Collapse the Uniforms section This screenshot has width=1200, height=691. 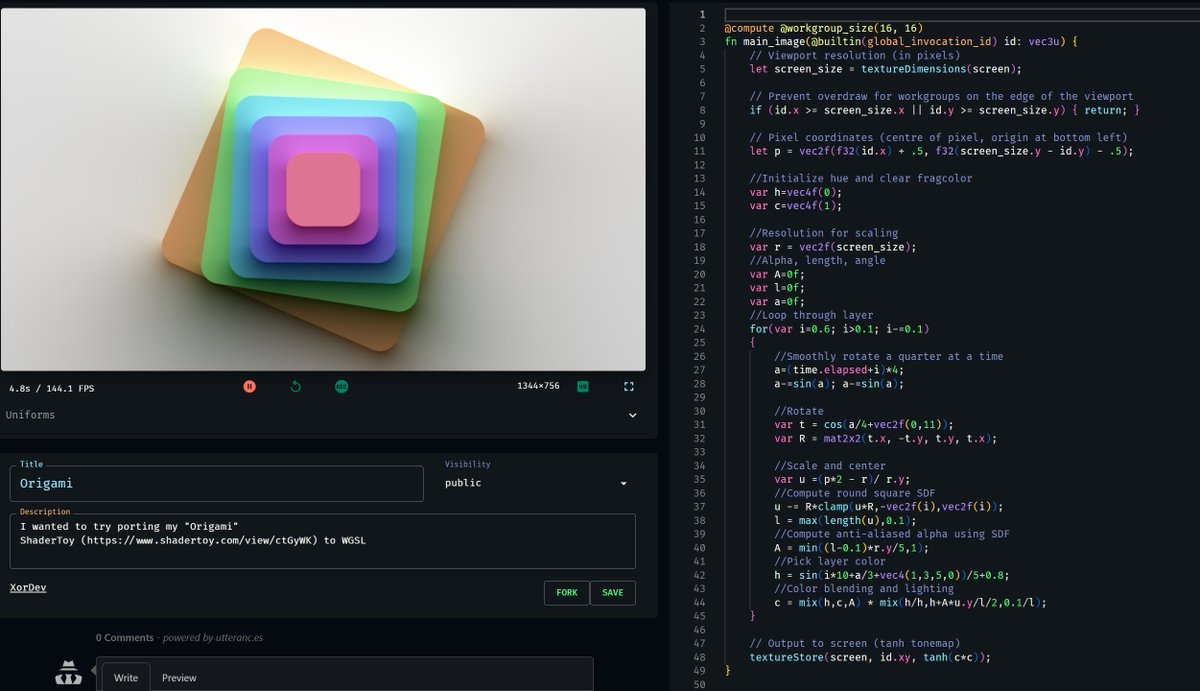click(632, 414)
